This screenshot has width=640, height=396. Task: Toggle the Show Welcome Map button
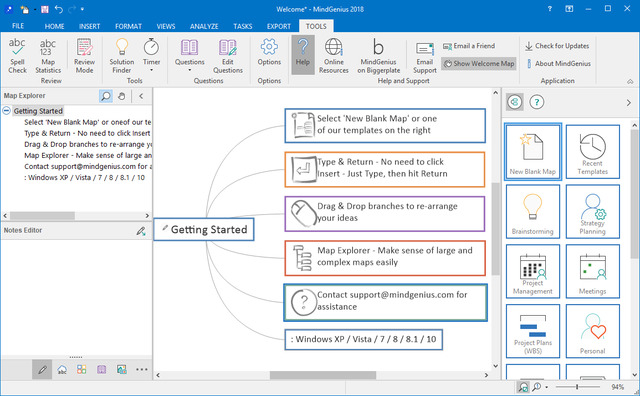click(x=479, y=64)
